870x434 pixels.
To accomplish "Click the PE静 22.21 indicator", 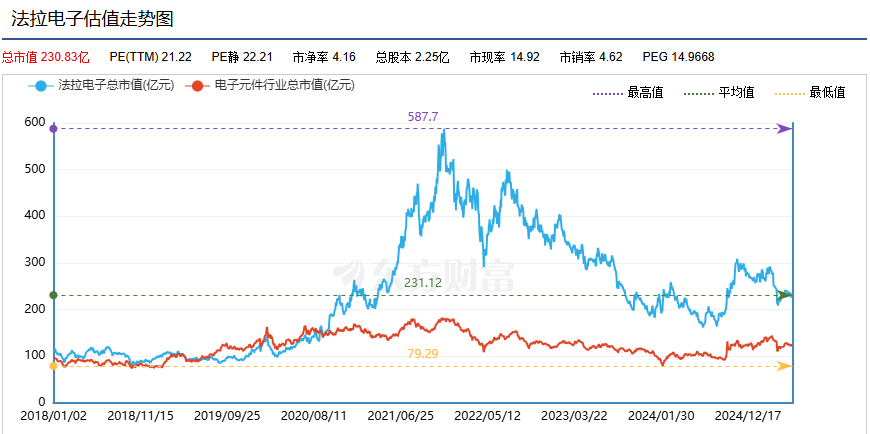I will [x=242, y=57].
